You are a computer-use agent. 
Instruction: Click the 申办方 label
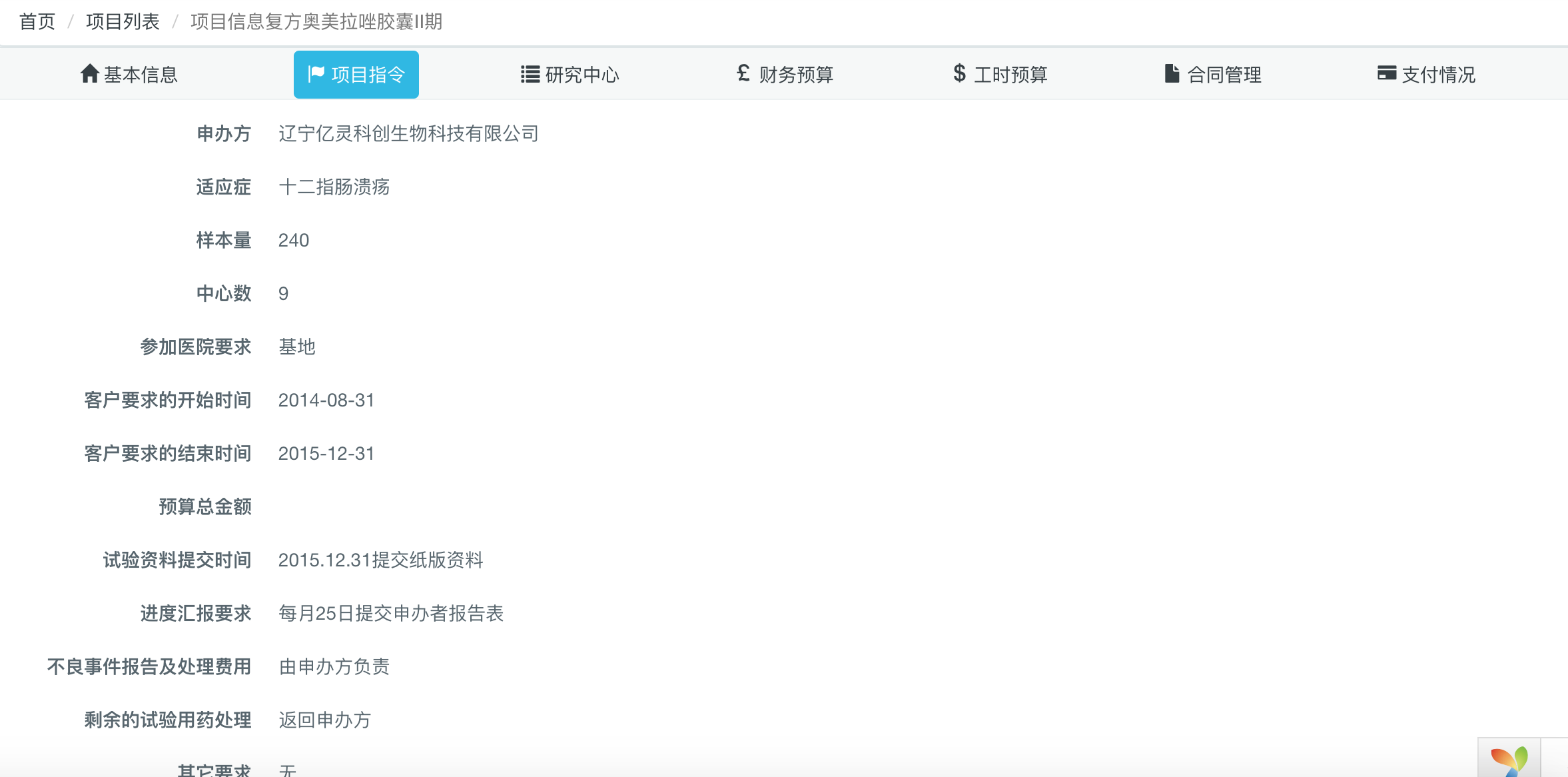click(224, 133)
